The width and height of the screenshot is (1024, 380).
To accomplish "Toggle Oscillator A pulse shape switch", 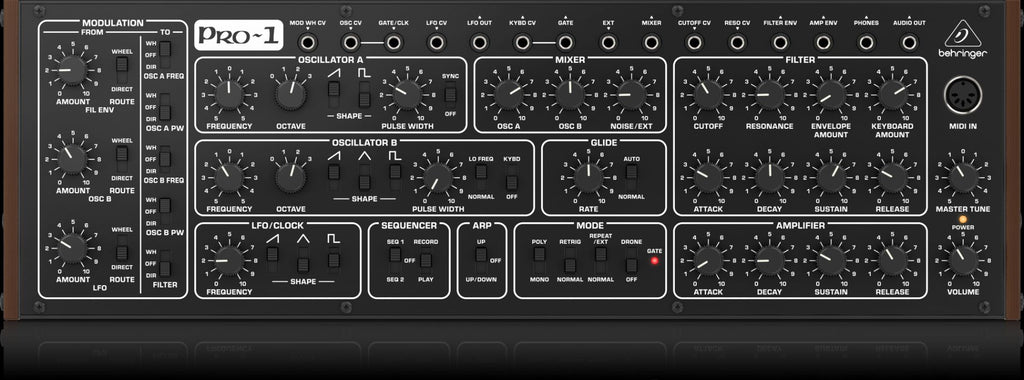I will pyautogui.click(x=364, y=94).
